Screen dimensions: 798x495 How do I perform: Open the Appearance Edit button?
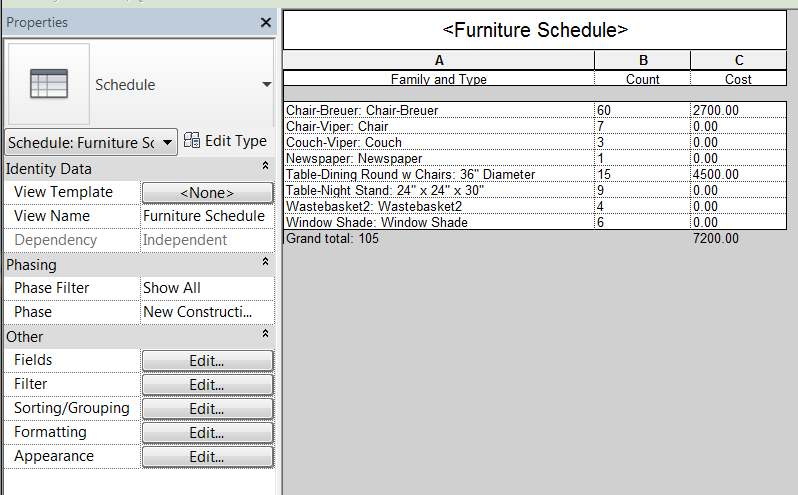pyautogui.click(x=207, y=456)
